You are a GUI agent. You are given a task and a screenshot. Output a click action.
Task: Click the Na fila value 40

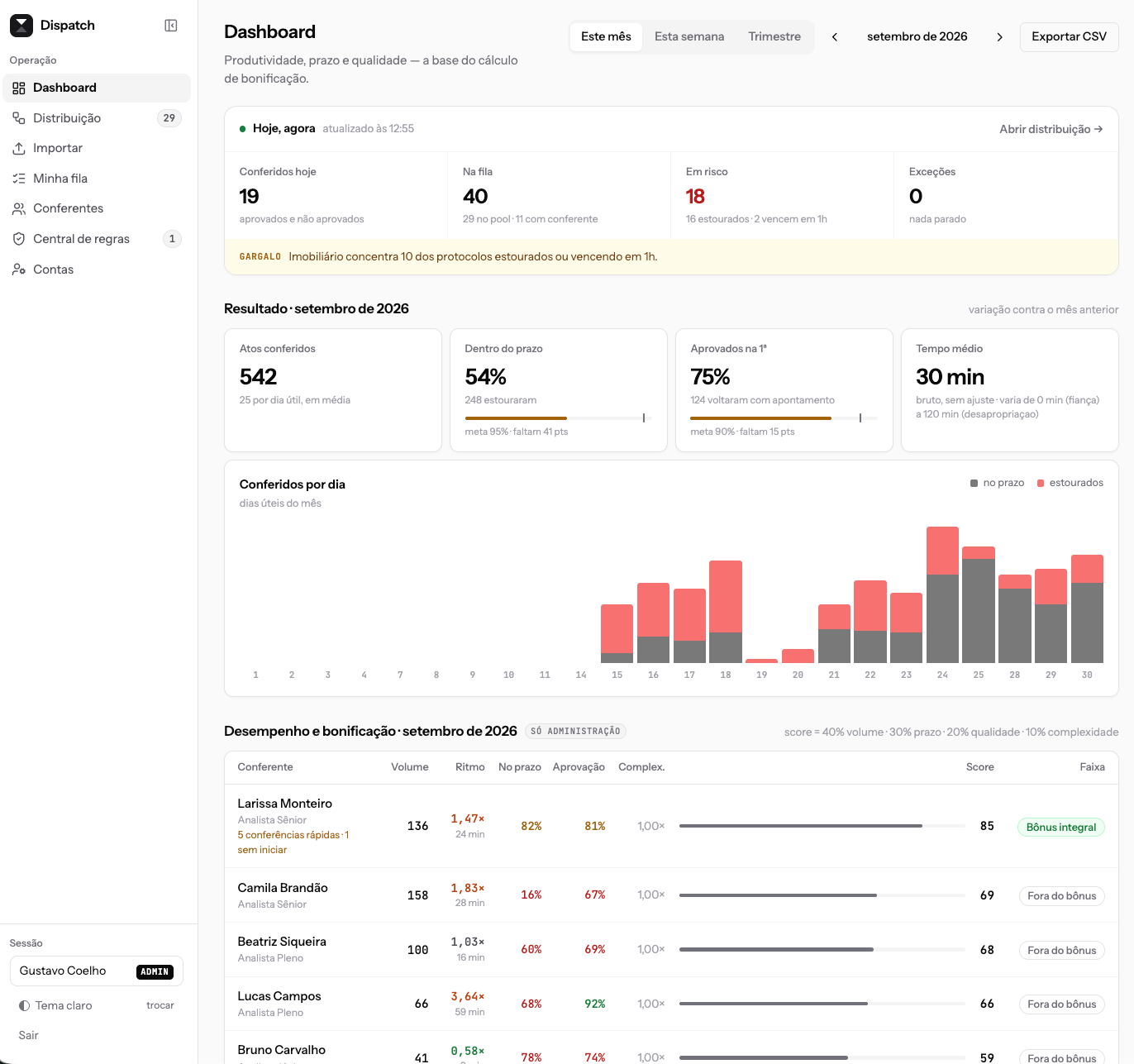475,197
